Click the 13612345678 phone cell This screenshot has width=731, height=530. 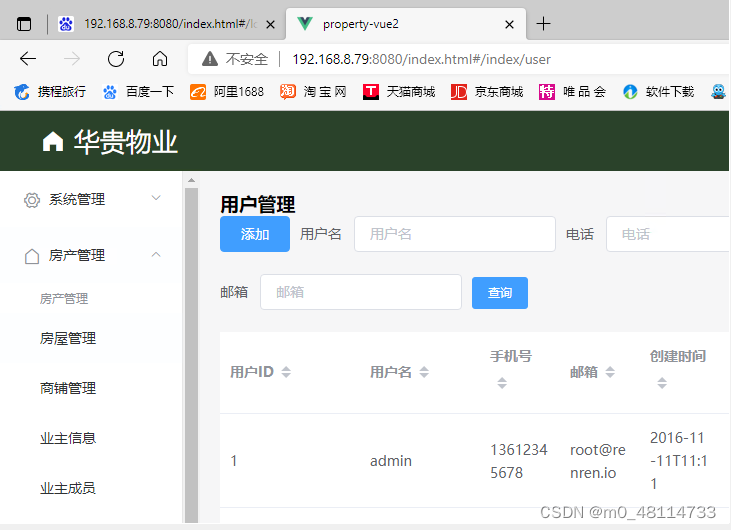coord(518,461)
